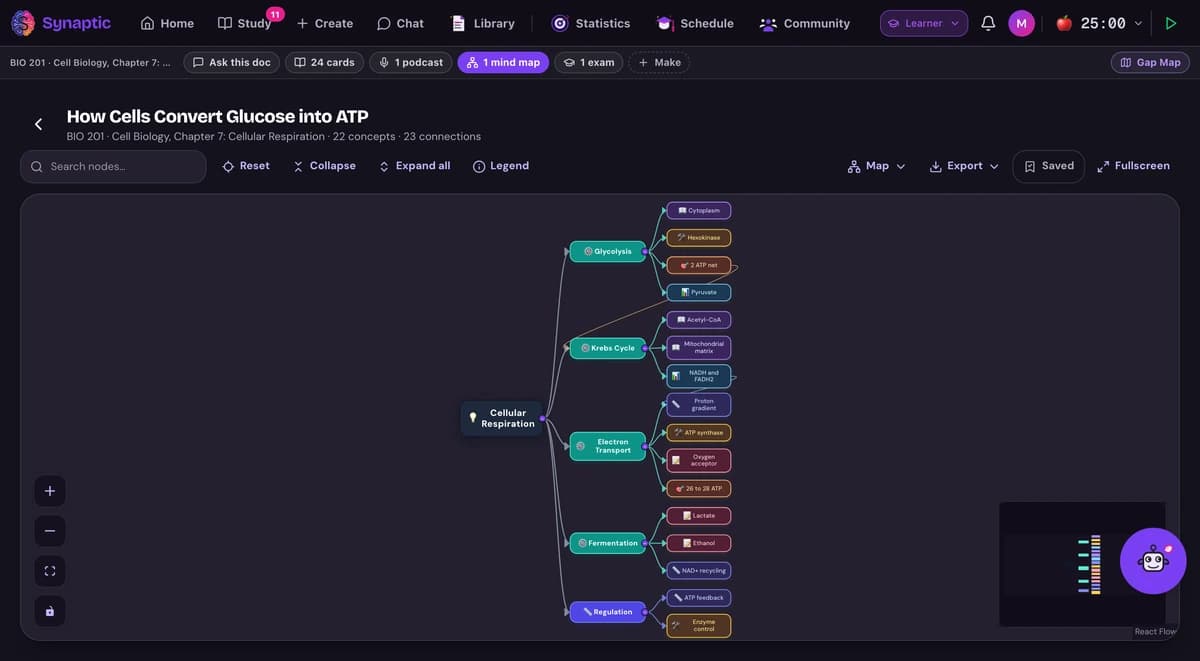Open the Export dropdown
1200x661 pixels.
point(964,166)
